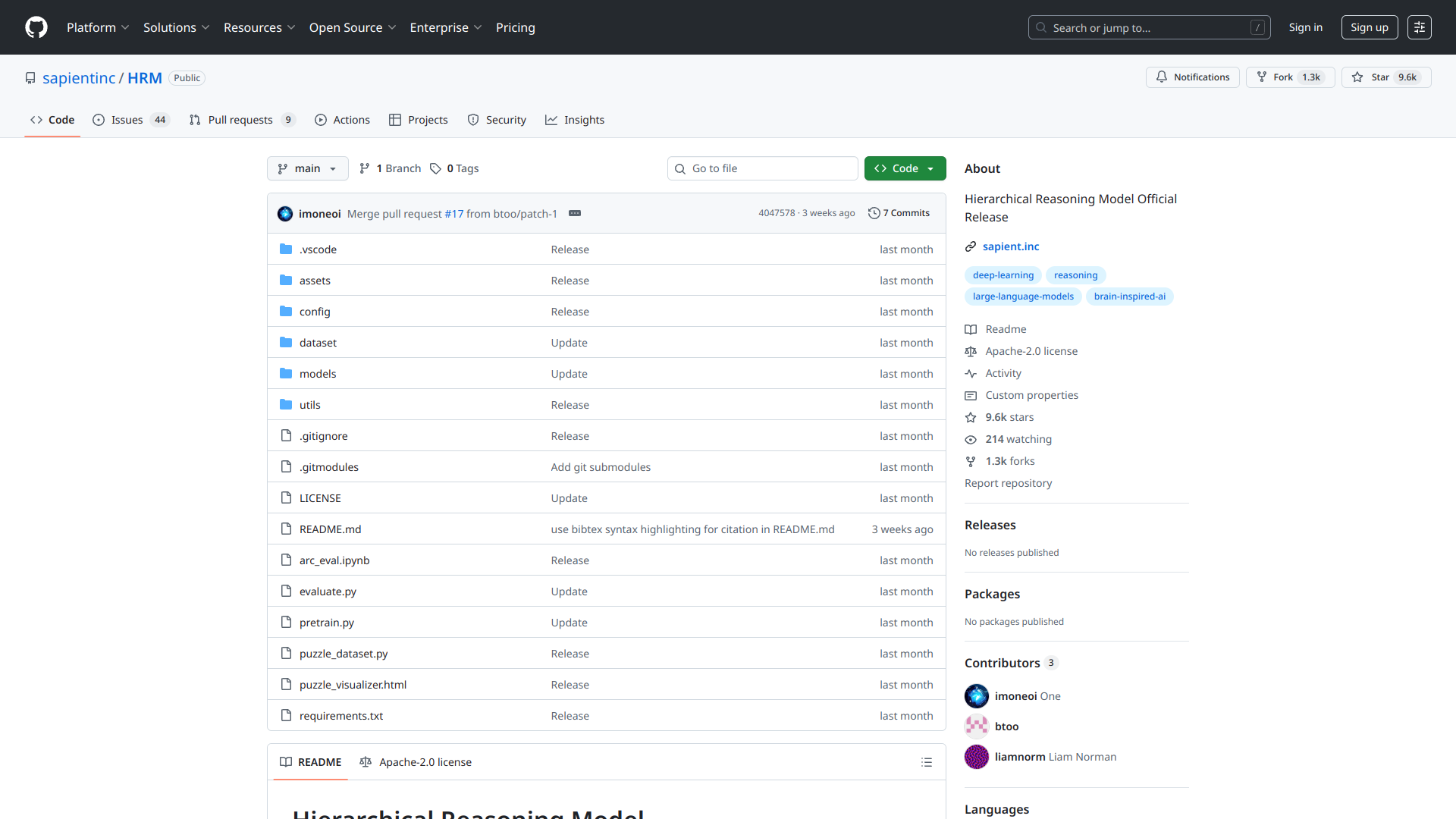
Task: Click imoneoi avatar in Contributors
Action: (x=977, y=696)
